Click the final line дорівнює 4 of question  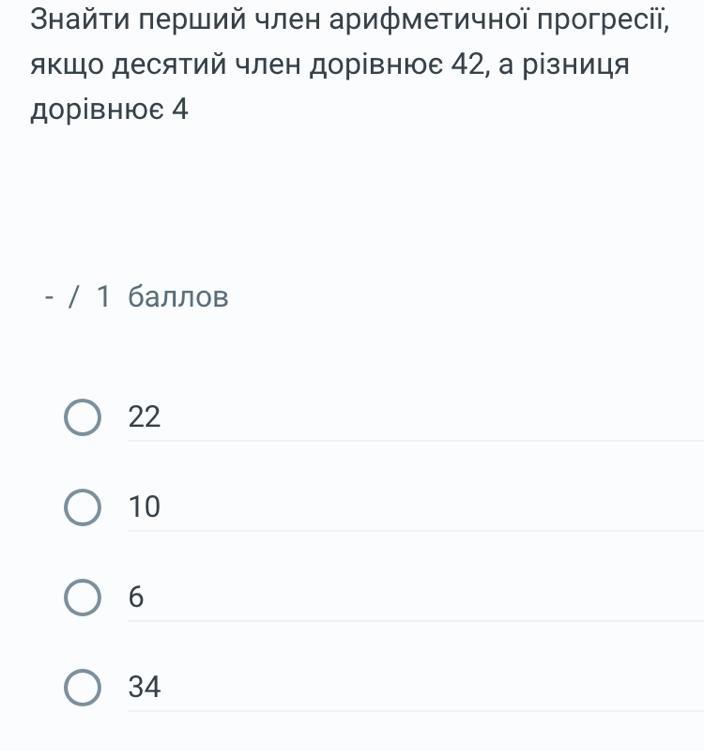tap(109, 111)
